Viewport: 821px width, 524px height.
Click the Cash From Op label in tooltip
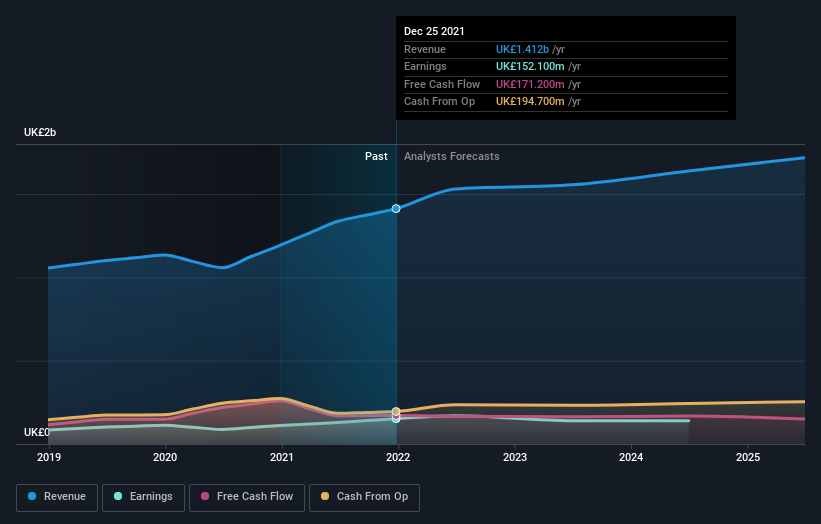(x=439, y=102)
